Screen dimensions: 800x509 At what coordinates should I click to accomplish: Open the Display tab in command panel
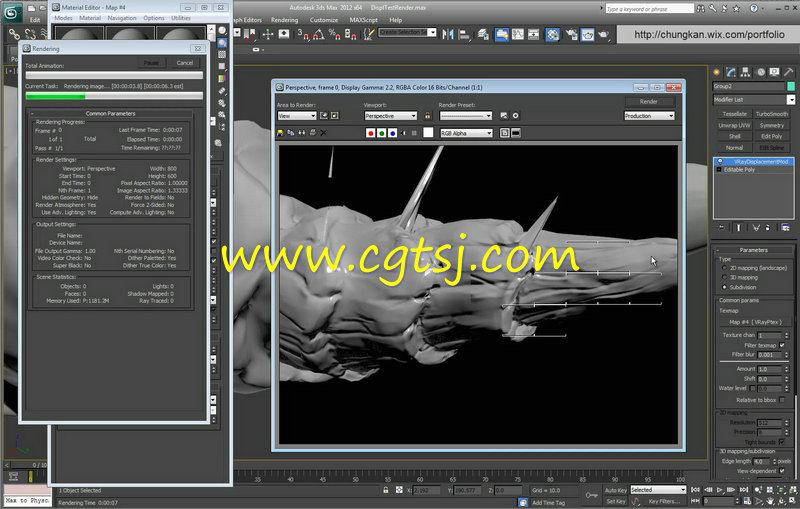pos(774,72)
